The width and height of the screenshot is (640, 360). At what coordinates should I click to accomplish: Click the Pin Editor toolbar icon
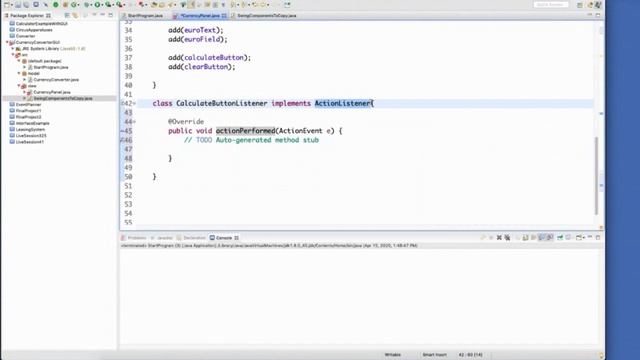pos(288,4)
